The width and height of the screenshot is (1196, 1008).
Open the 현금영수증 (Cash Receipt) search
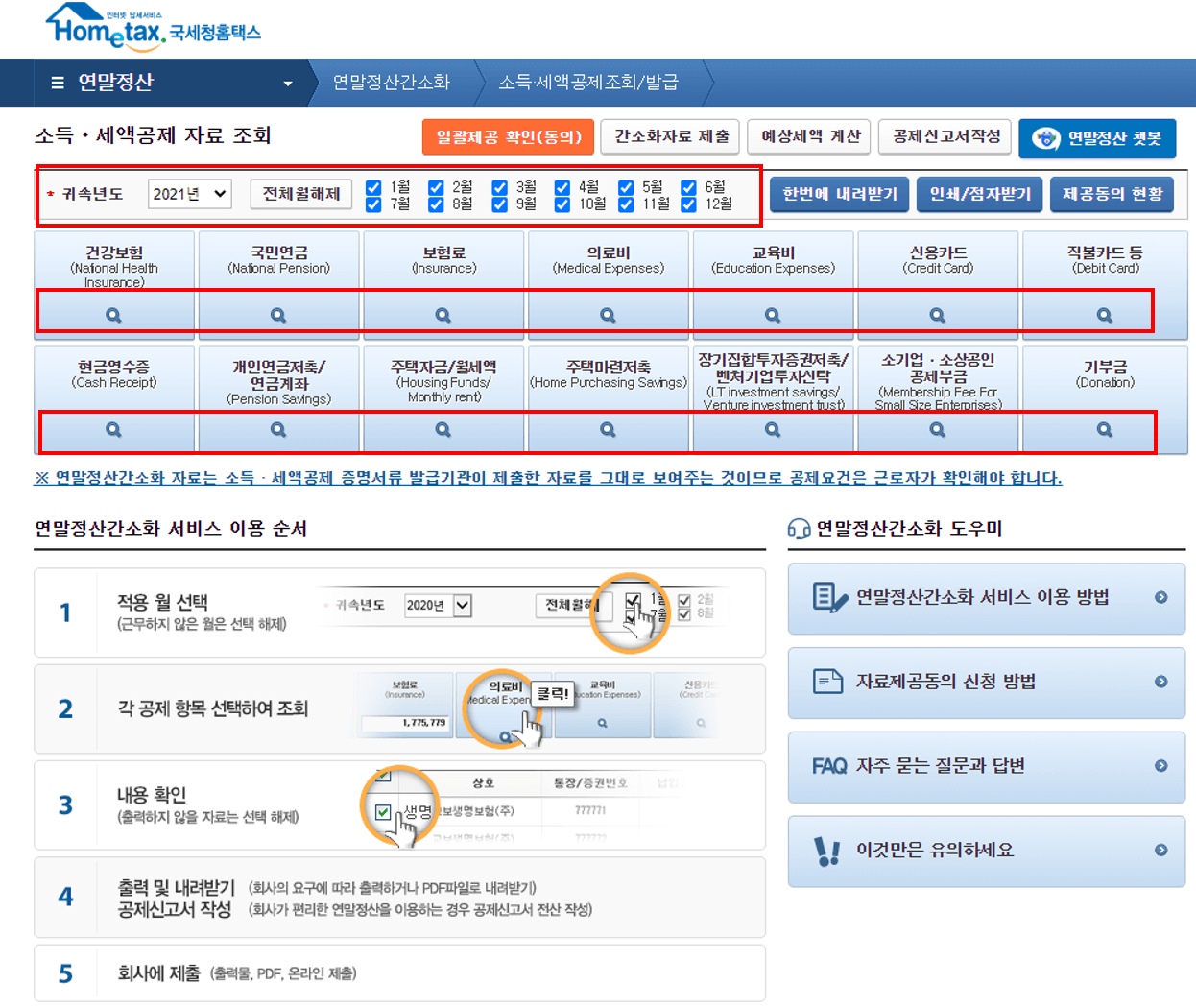pyautogui.click(x=114, y=430)
